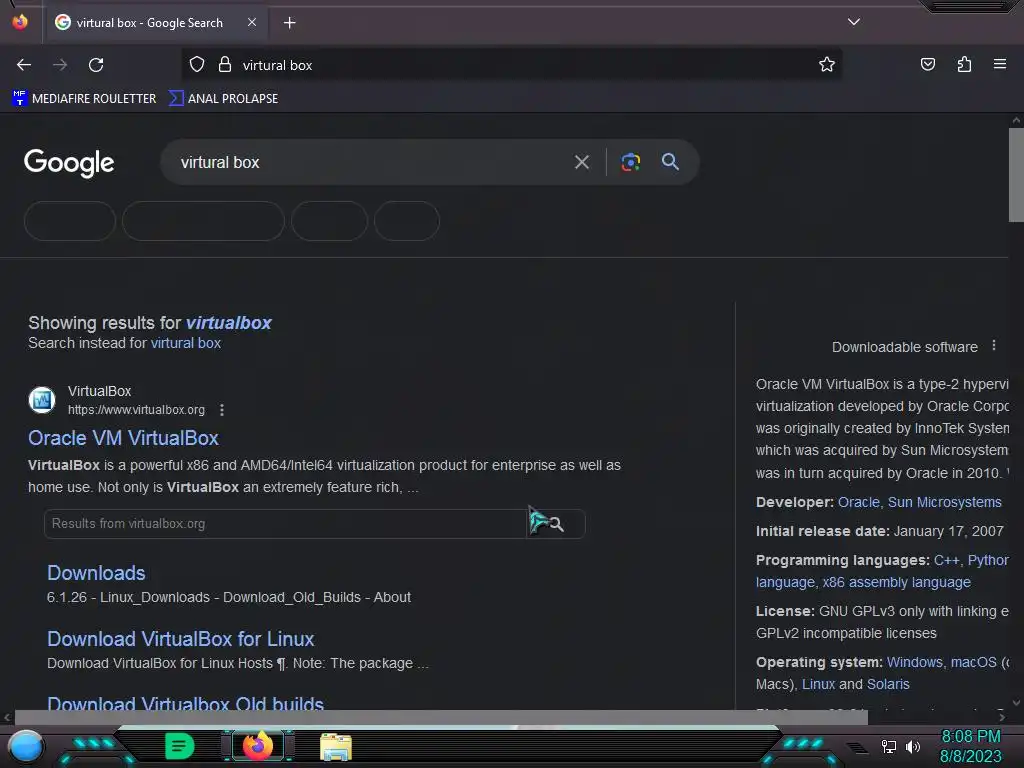Click the volume speaker tray icon

913,746
